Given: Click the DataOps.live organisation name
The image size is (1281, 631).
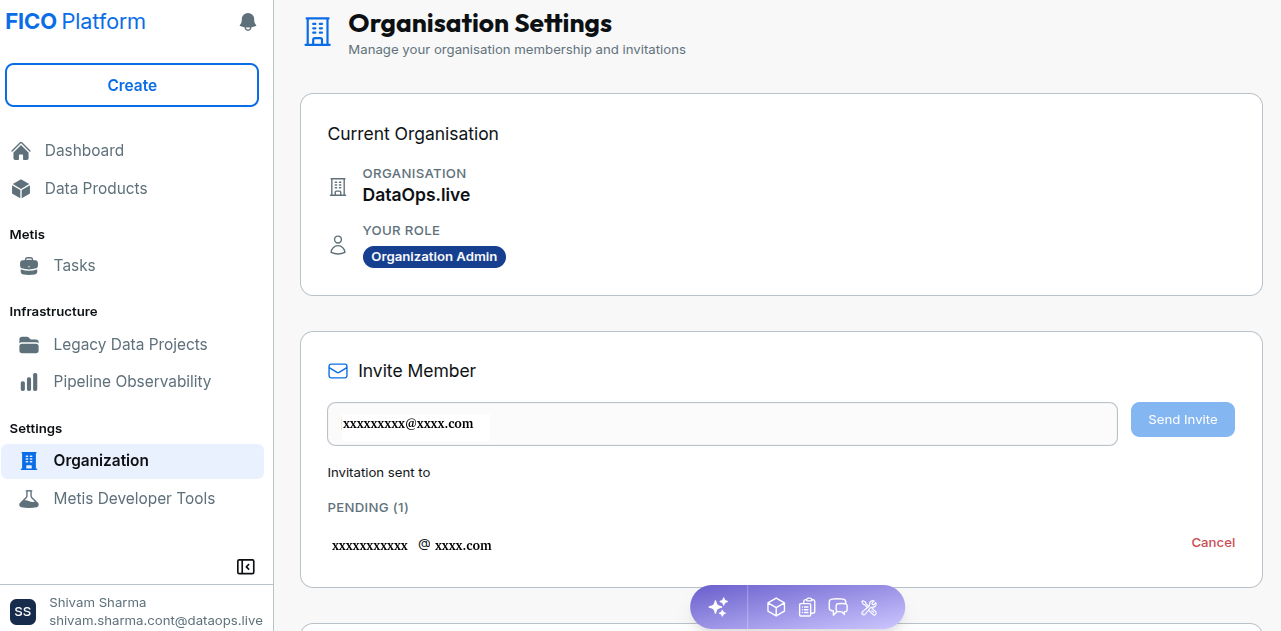Looking at the screenshot, I should click(x=416, y=195).
